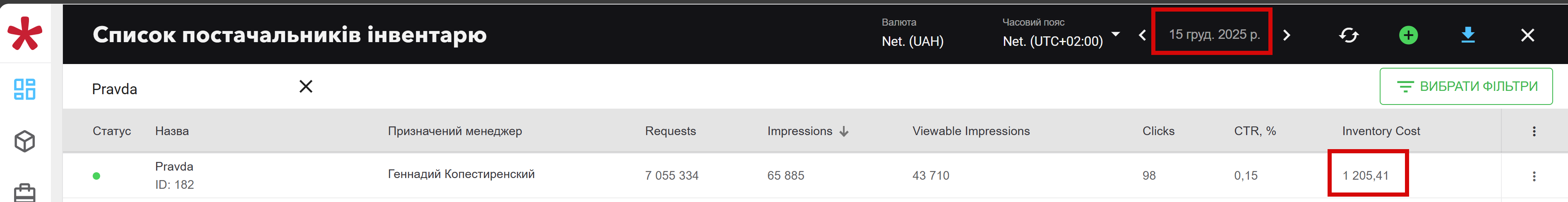Download the report with blue arrow icon
The image size is (1568, 202).
point(1467,35)
